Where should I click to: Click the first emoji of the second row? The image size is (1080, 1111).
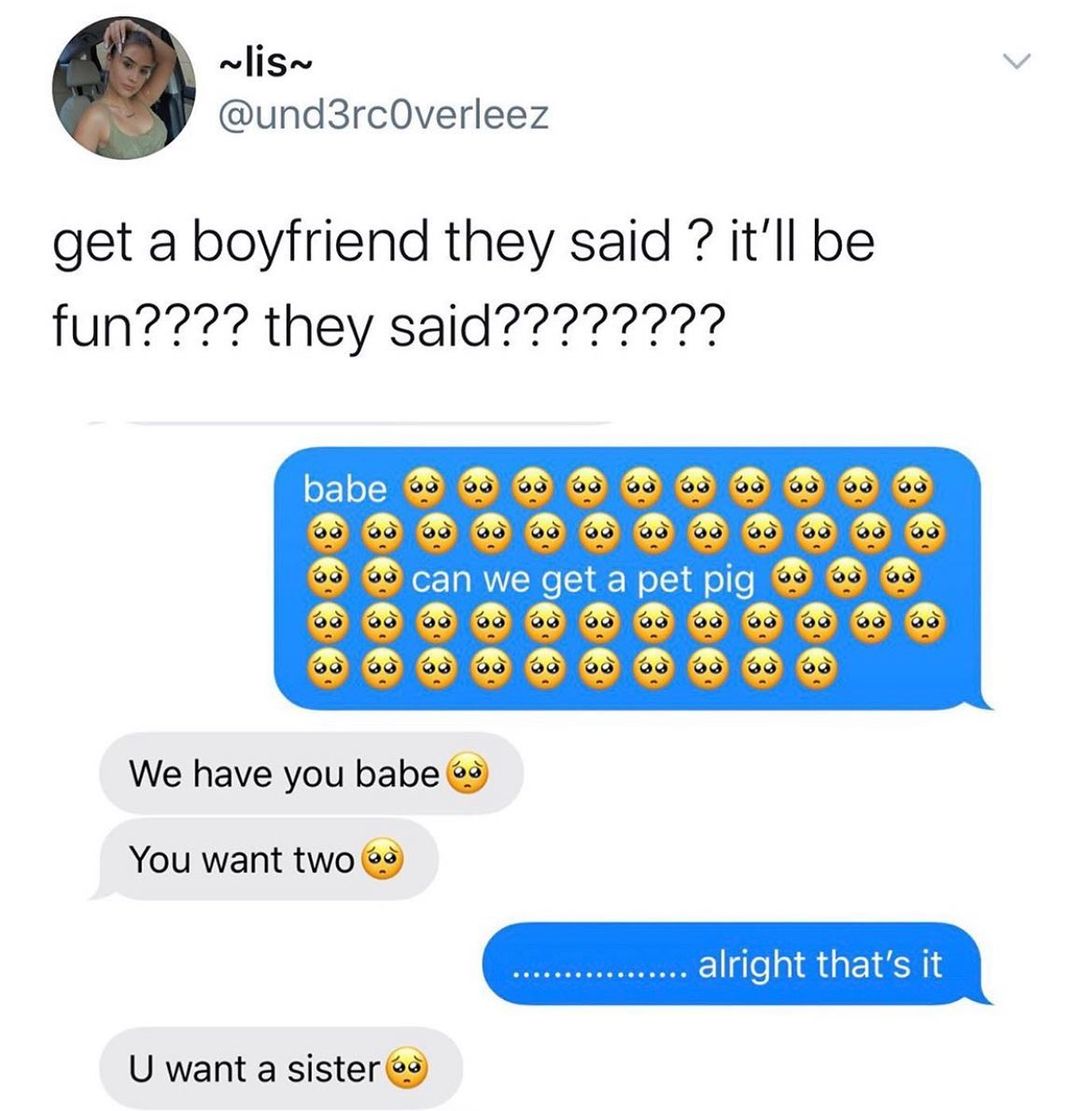coord(327,533)
